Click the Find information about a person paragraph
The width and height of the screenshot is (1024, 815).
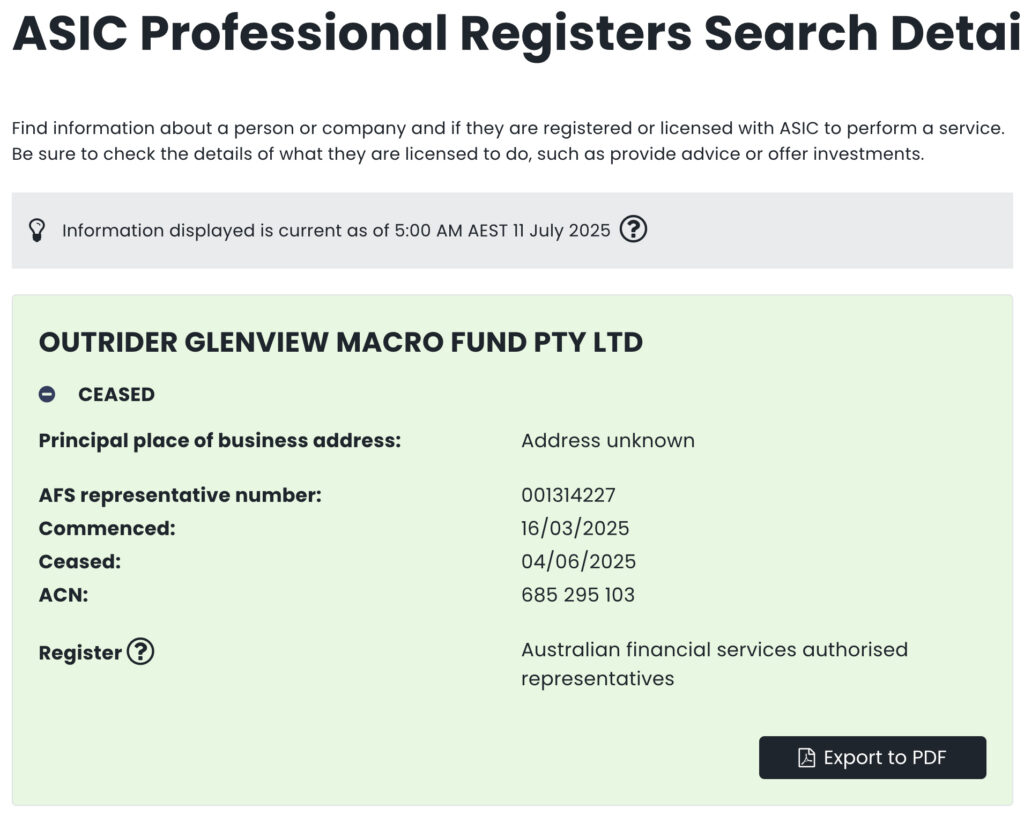(x=508, y=141)
